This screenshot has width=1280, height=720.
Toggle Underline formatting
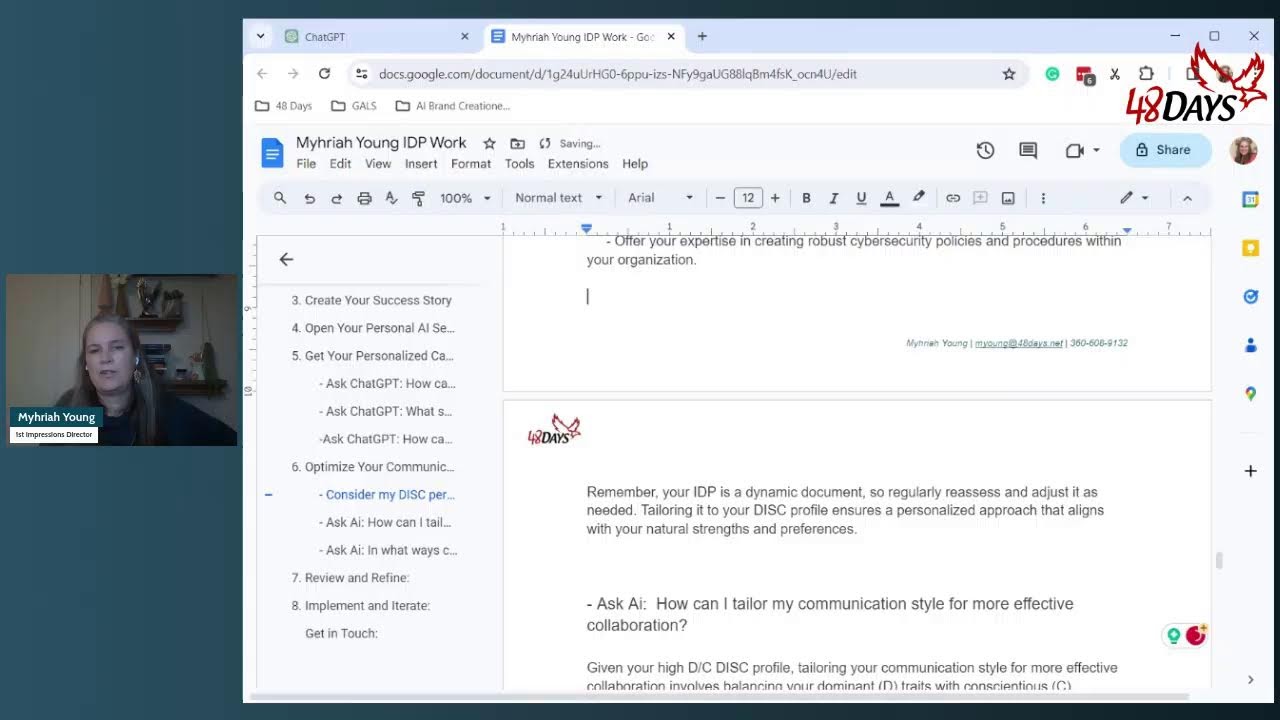coord(861,198)
